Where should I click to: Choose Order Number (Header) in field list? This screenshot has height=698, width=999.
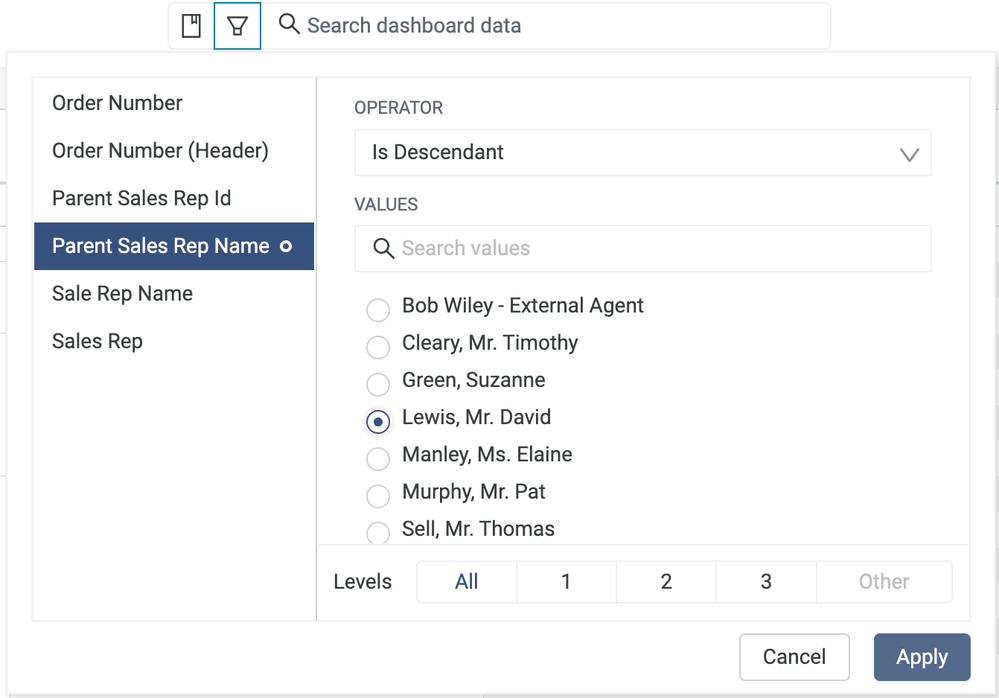[160, 151]
